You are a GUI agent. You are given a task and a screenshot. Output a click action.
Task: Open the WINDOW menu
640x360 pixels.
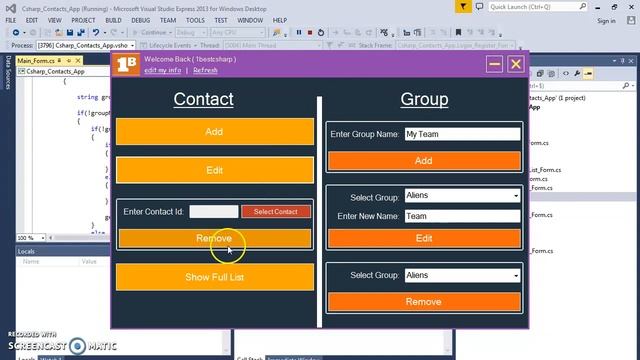(250, 20)
